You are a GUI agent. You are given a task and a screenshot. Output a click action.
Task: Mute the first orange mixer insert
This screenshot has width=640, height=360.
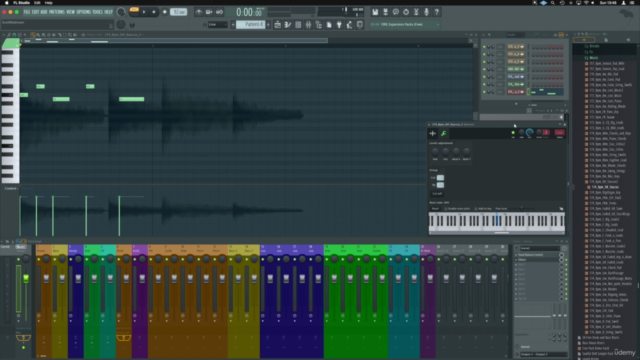(39, 260)
